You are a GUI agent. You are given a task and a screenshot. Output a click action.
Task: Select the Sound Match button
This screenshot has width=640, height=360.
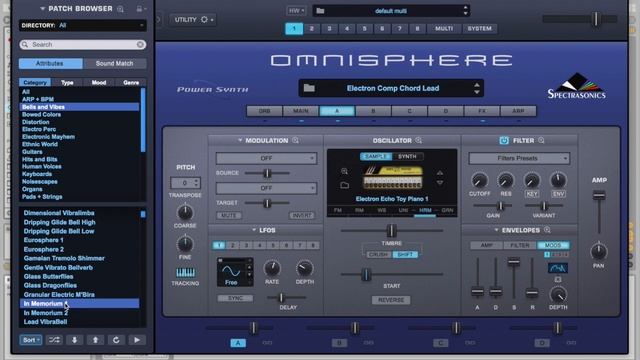114,63
